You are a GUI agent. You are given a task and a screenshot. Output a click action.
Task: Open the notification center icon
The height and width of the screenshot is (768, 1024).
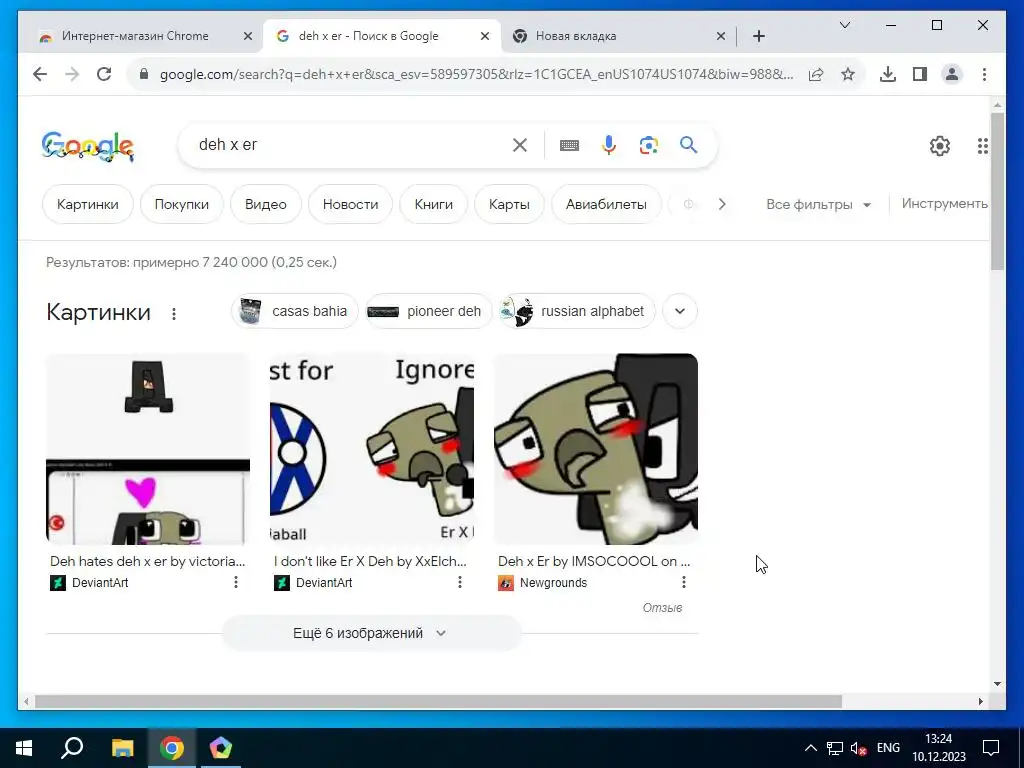(991, 748)
